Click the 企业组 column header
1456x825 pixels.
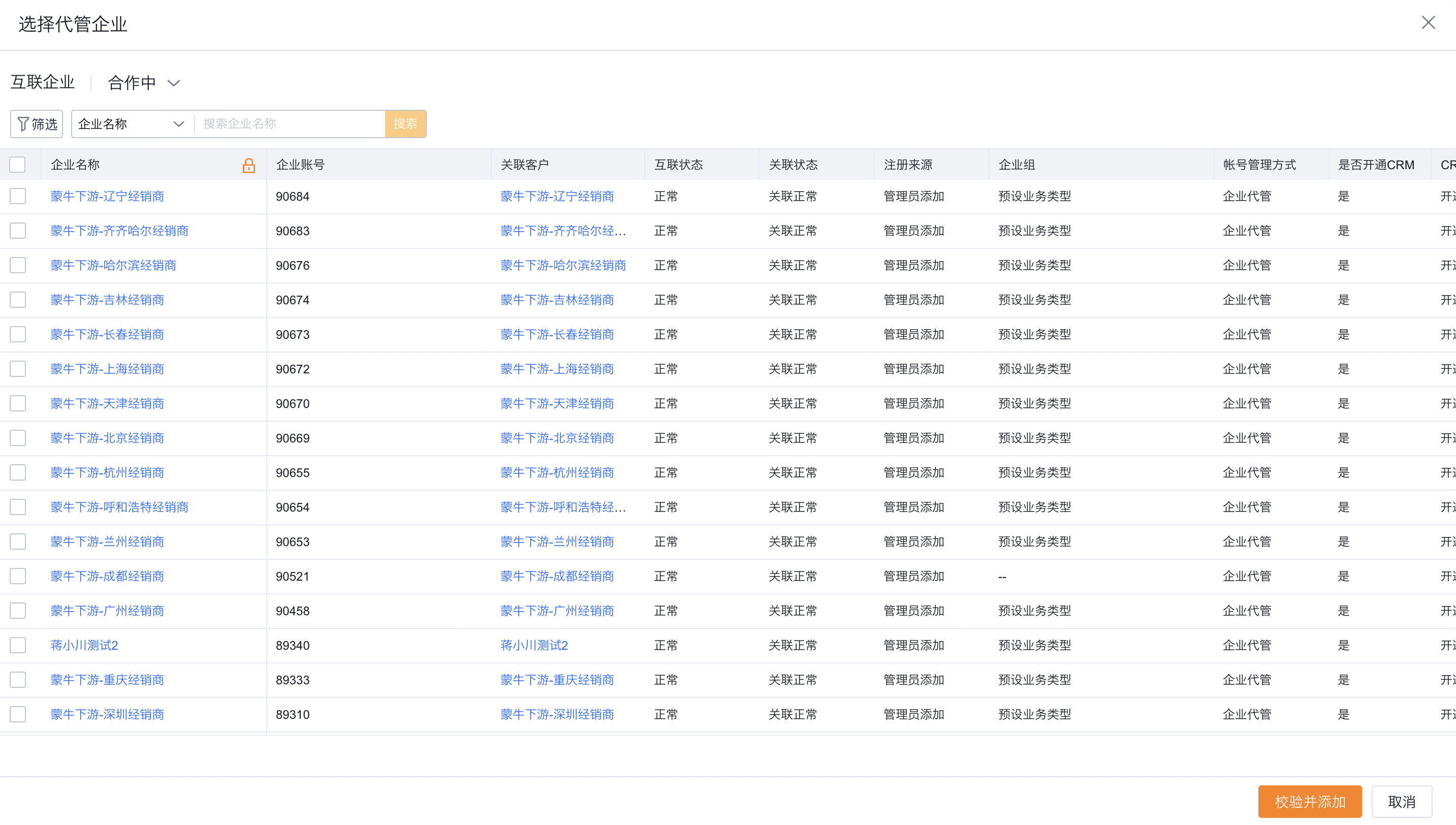(1017, 165)
